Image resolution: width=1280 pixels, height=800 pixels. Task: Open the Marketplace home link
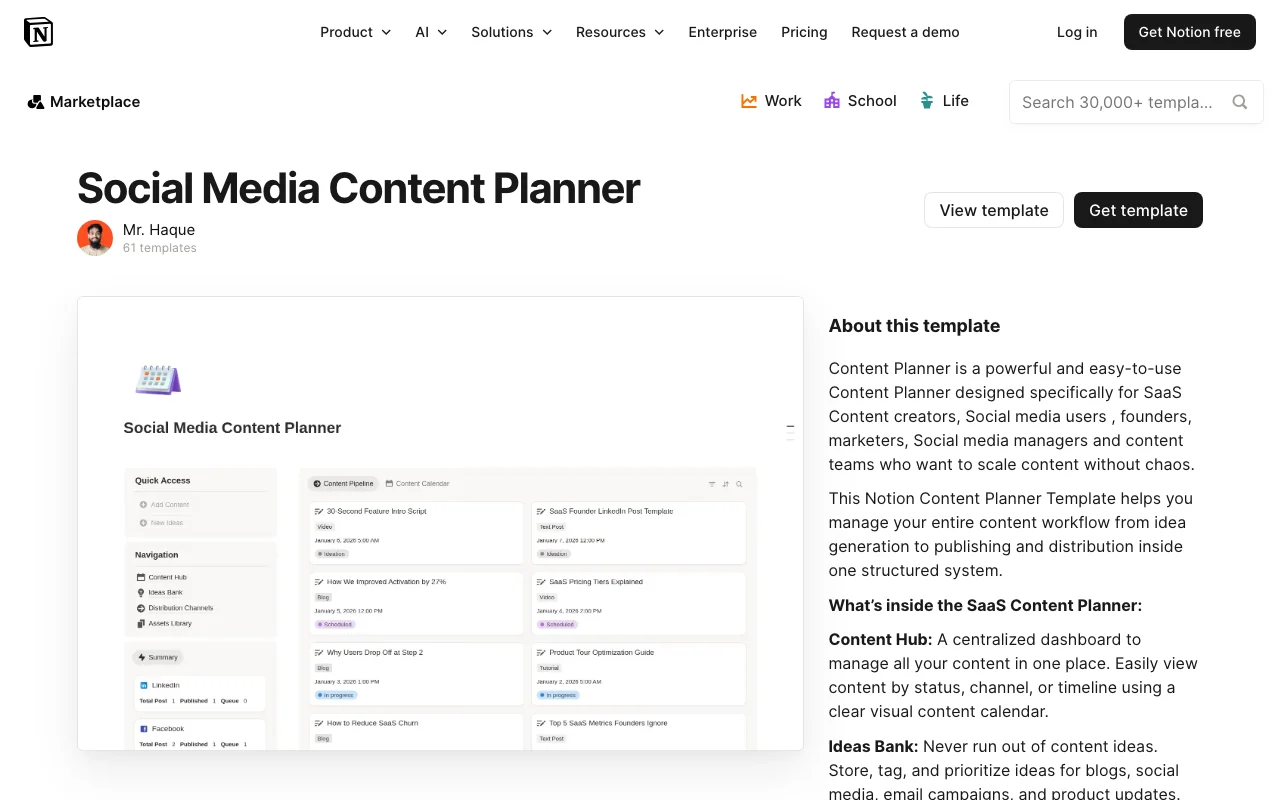(84, 102)
